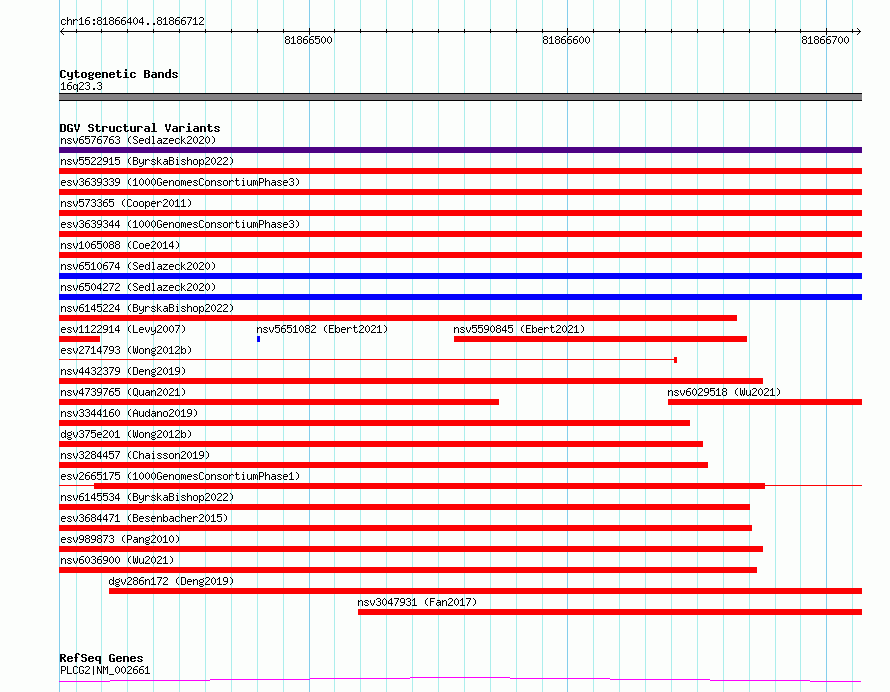Select nsv573365 (Cooper2011) variant label

[126, 203]
